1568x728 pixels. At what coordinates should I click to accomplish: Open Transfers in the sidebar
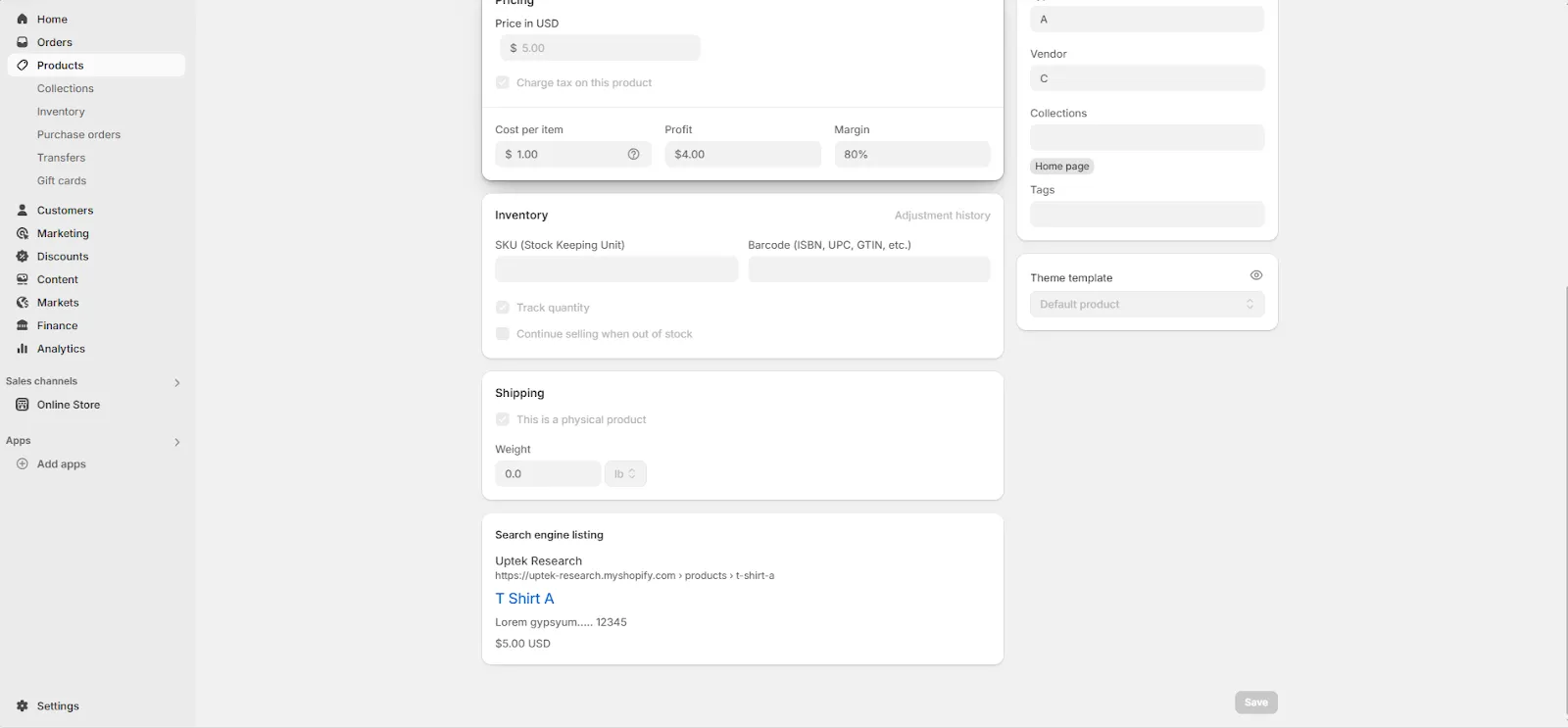61,158
